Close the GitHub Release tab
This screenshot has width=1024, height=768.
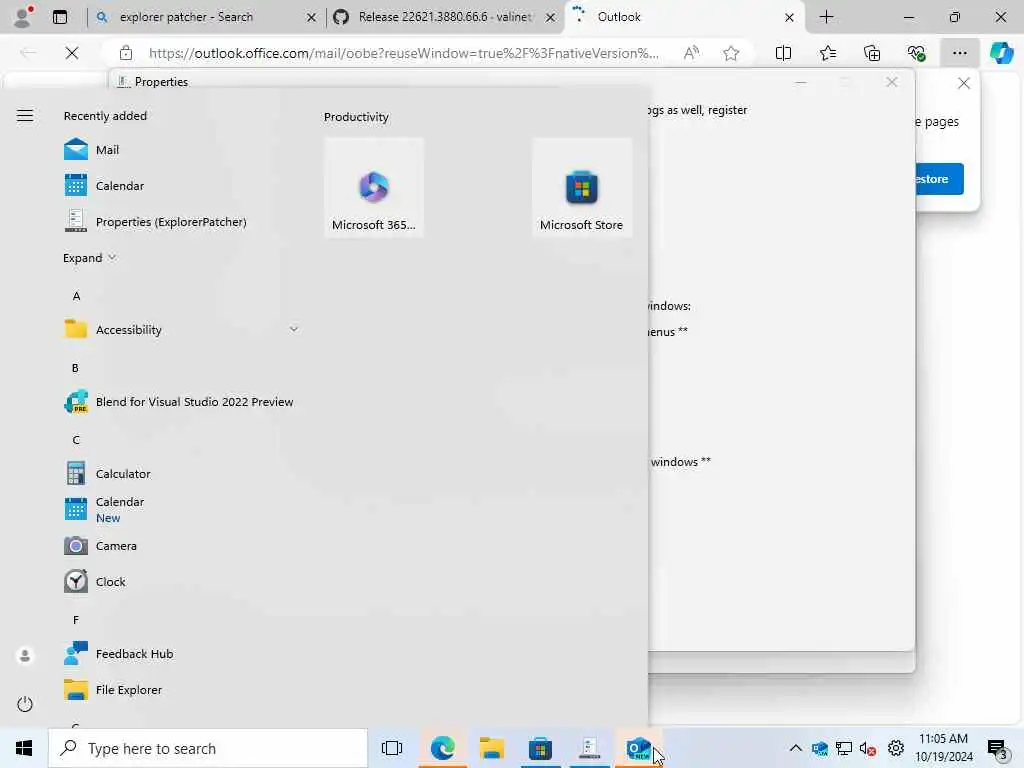[x=551, y=18]
